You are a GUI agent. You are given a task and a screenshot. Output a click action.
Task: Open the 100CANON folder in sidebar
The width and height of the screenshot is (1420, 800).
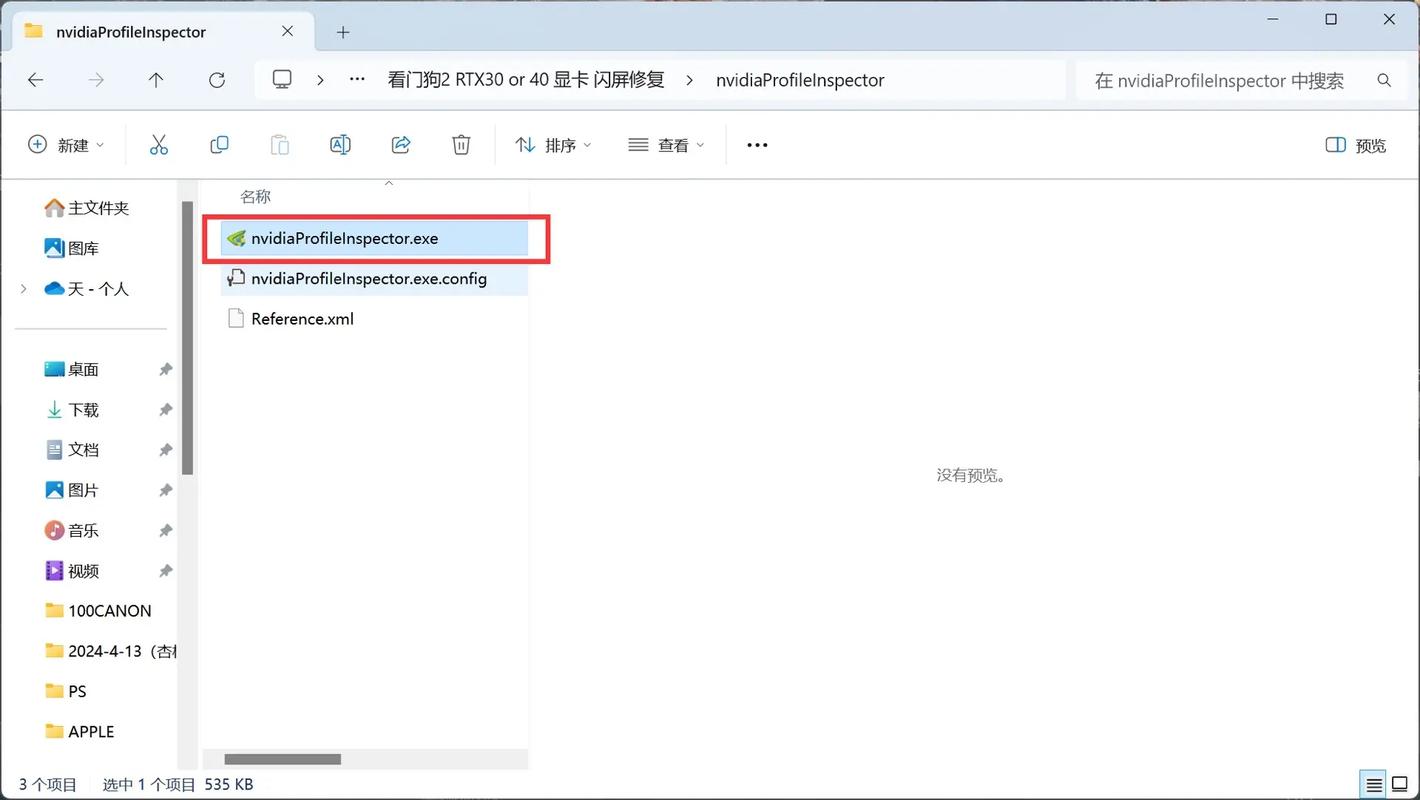98,611
